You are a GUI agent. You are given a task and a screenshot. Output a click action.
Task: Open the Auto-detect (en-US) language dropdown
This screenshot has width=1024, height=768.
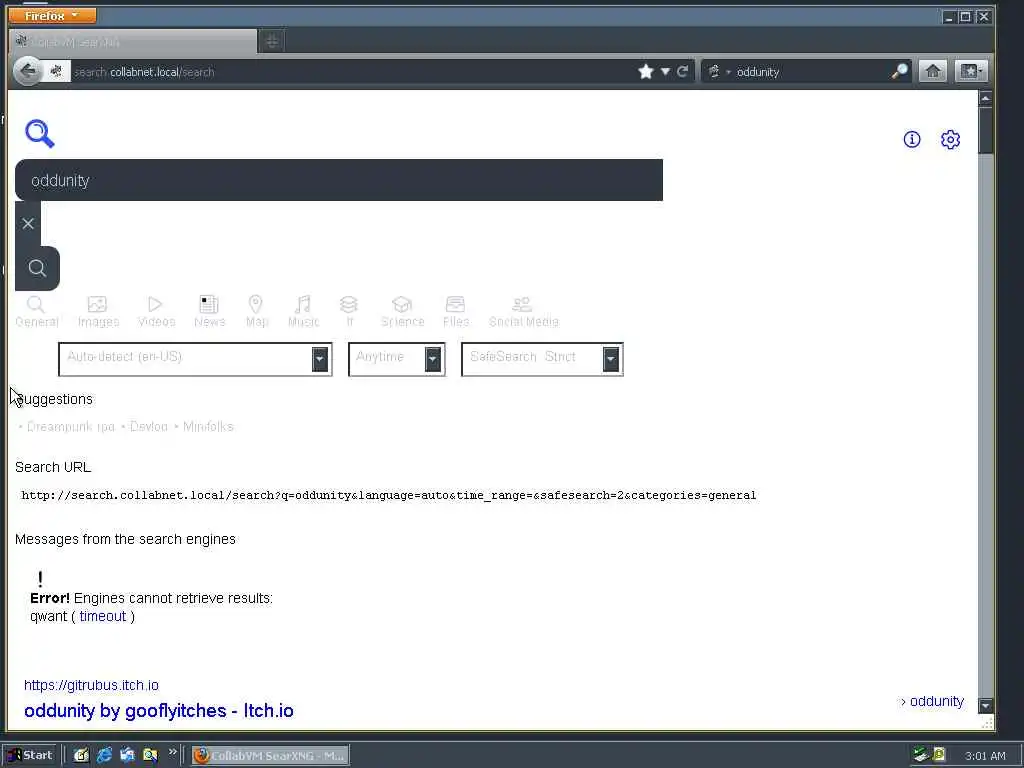pos(195,359)
